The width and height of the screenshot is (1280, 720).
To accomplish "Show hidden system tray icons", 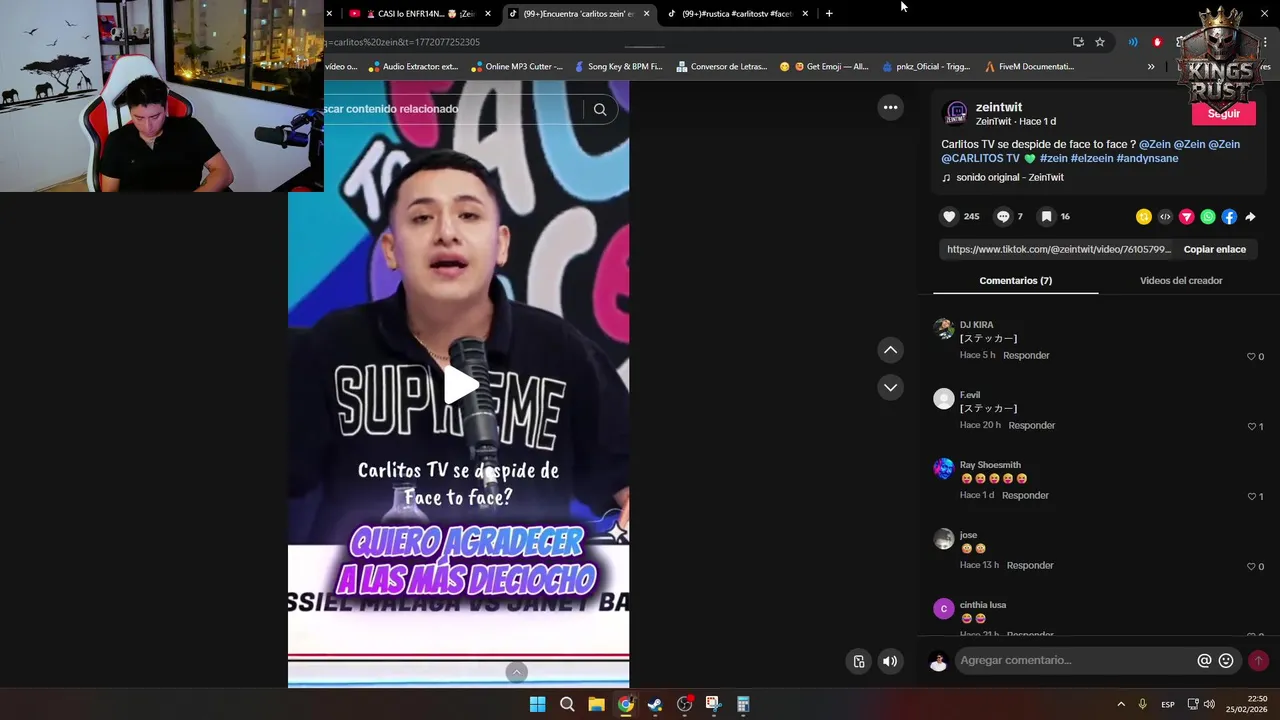I will click(x=1121, y=704).
